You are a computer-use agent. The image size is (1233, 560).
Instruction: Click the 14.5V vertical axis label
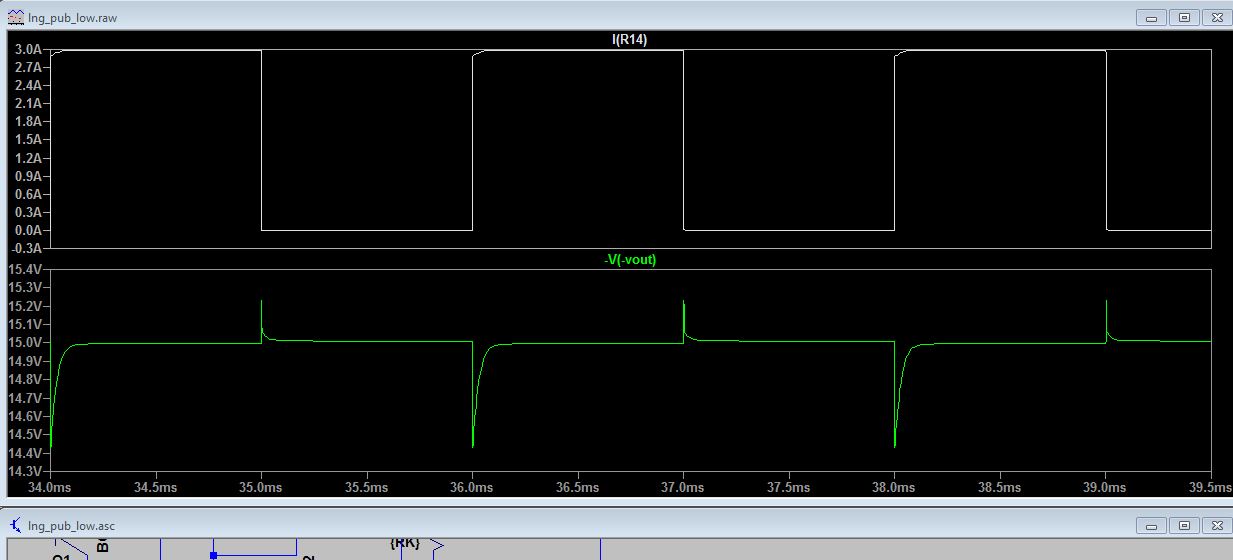coord(24,434)
